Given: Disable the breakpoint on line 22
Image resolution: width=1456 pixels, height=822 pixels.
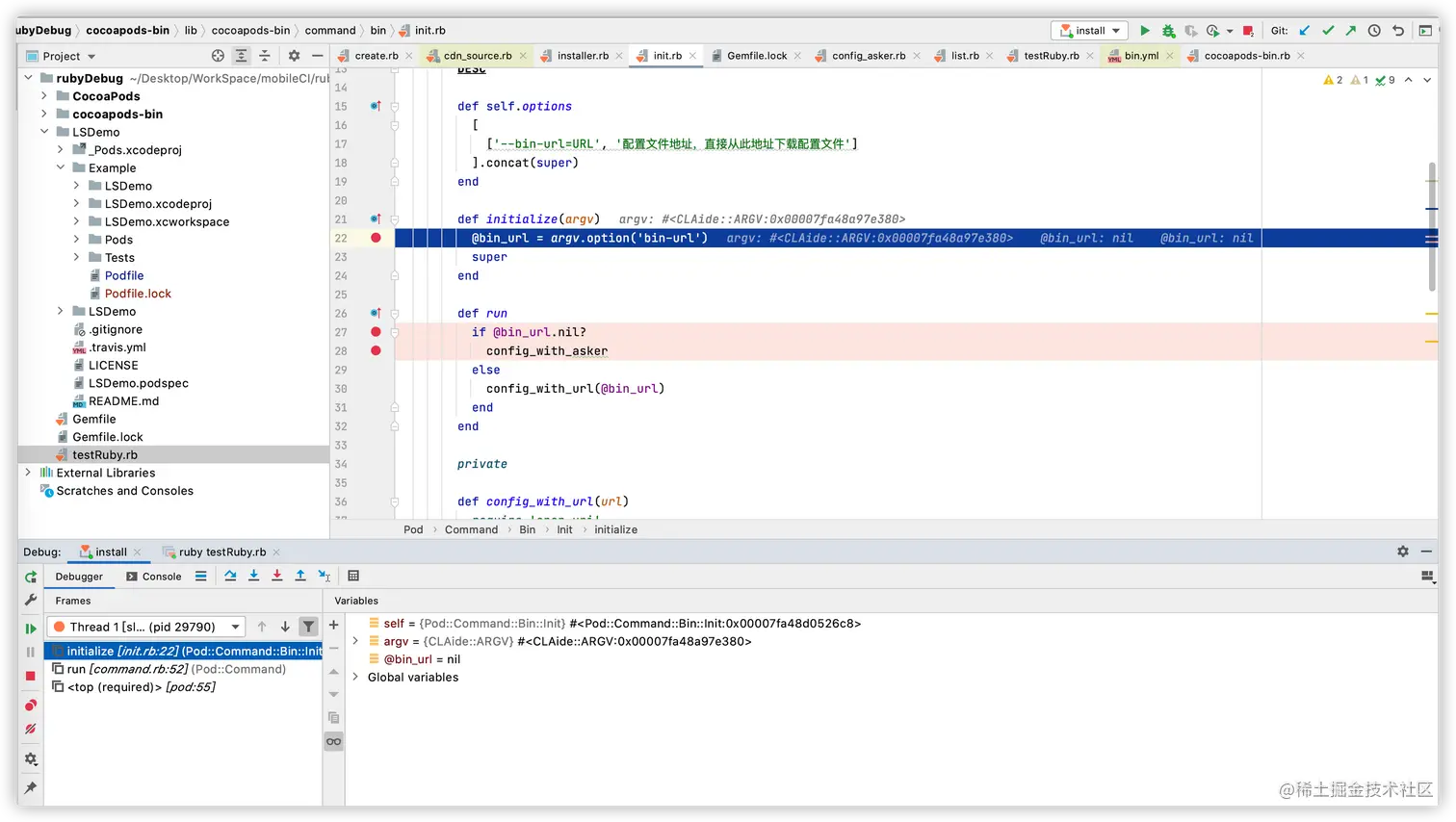Looking at the screenshot, I should [376, 238].
